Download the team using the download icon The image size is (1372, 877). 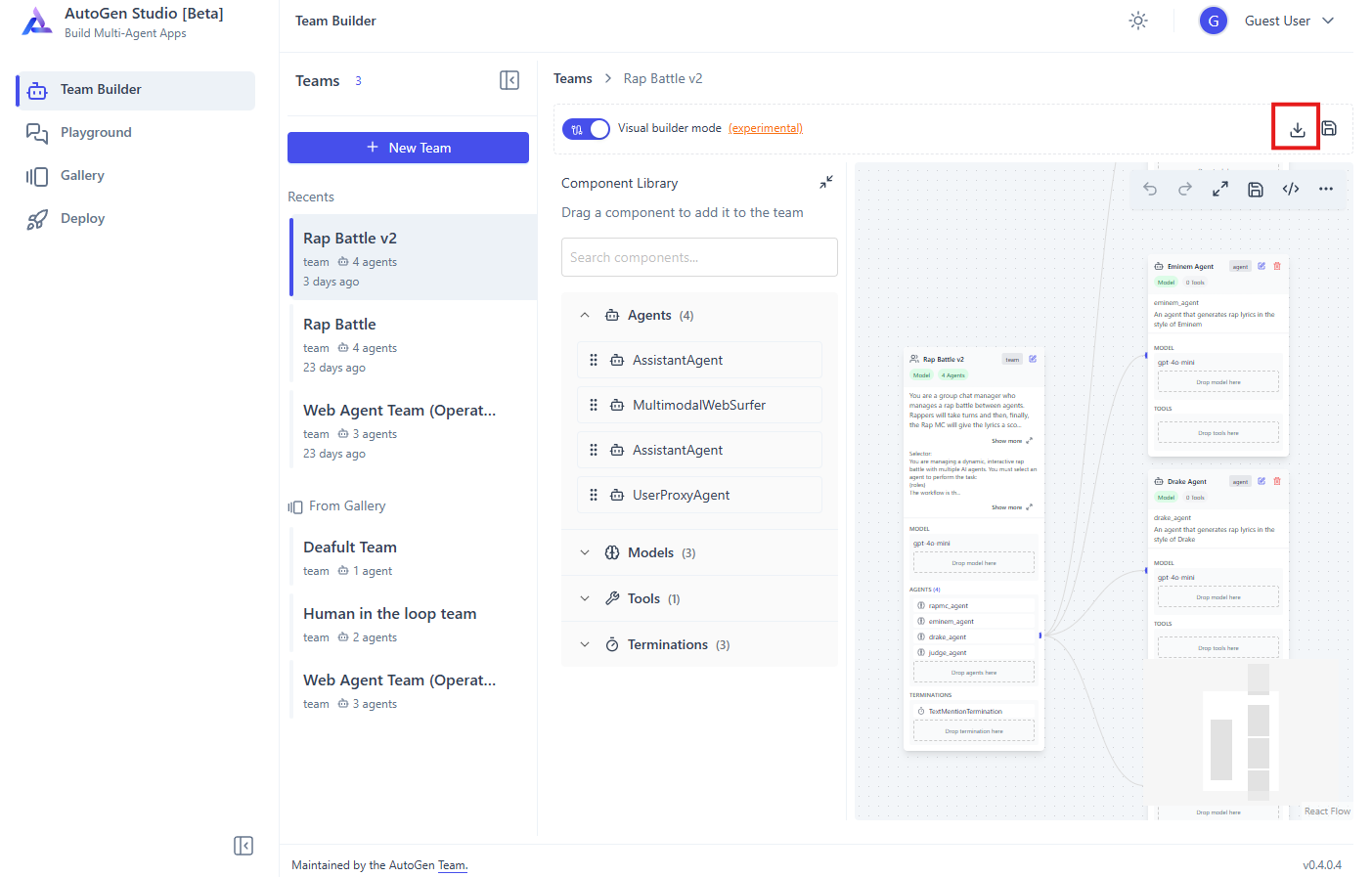(x=1297, y=128)
